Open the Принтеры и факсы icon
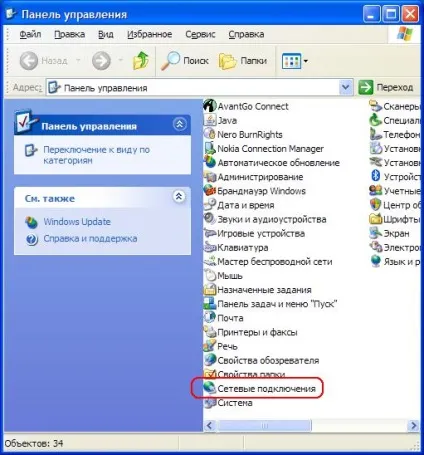This screenshot has width=424, height=455. point(210,332)
